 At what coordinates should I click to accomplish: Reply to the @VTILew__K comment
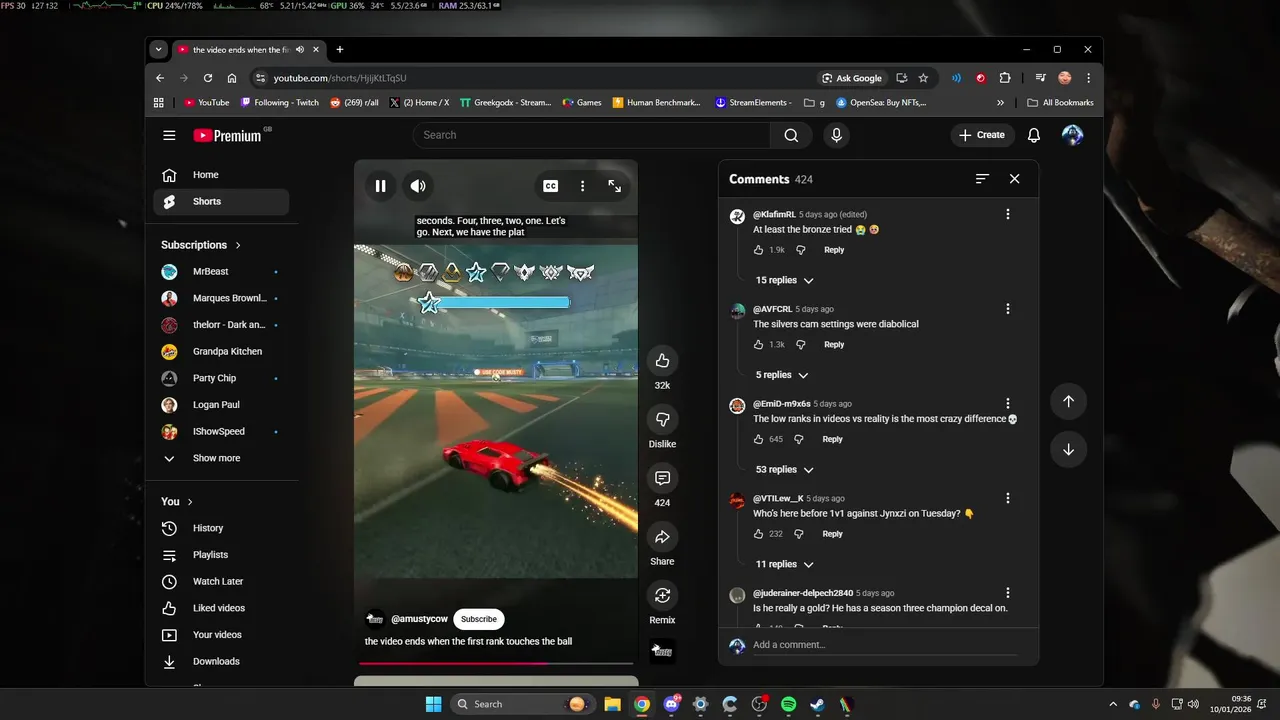tap(832, 534)
